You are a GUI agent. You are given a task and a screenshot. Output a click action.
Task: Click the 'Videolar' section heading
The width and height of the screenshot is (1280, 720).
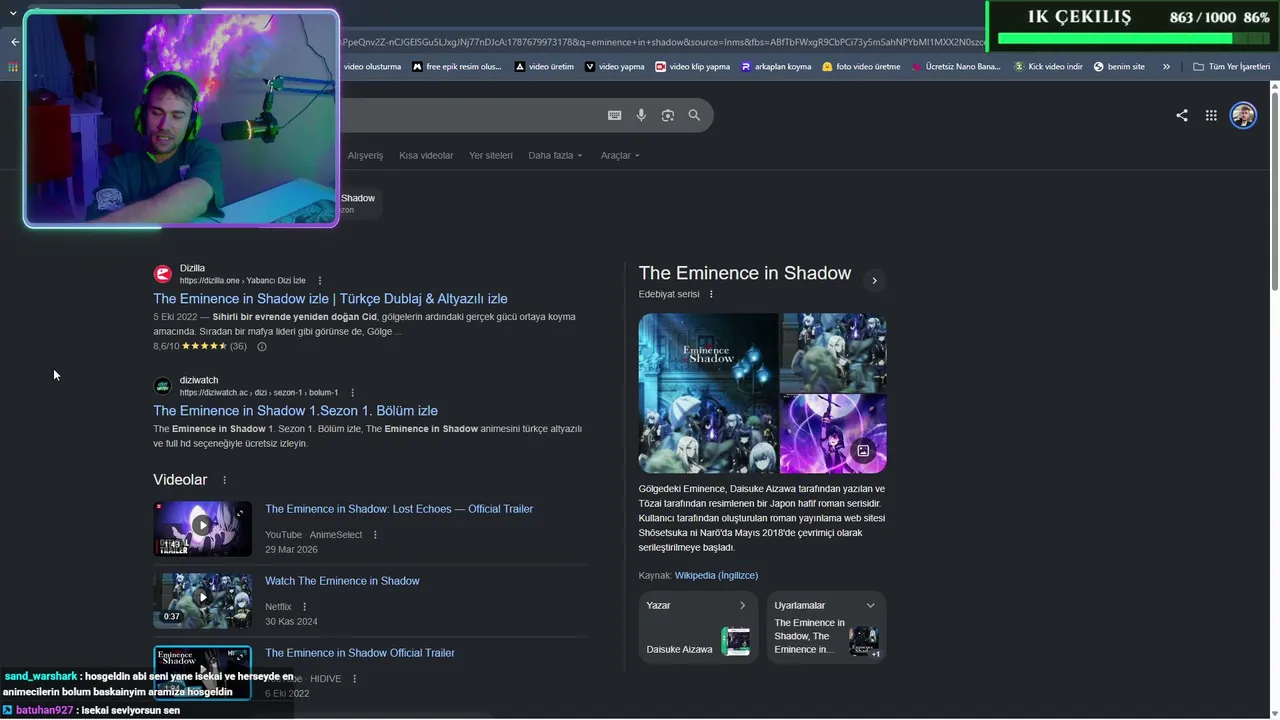(180, 480)
